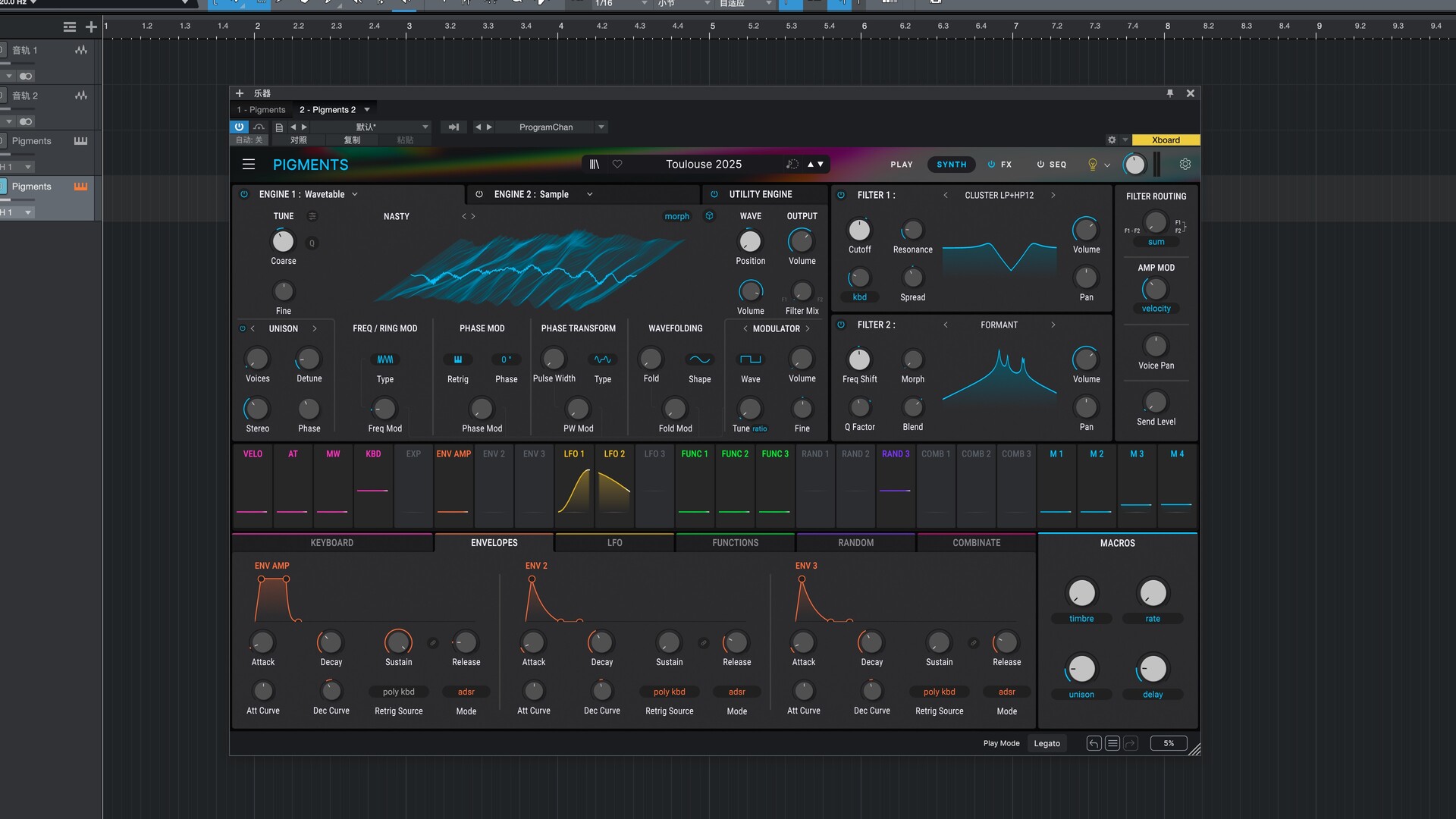Viewport: 1456px width, 819px height.
Task: Toggle plugin bypass power button in host header
Action: click(239, 127)
